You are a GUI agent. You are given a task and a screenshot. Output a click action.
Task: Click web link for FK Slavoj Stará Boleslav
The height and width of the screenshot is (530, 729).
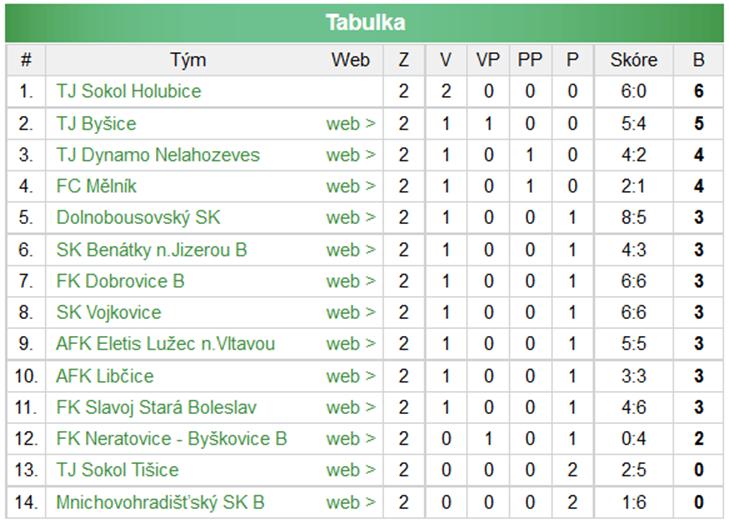[351, 407]
